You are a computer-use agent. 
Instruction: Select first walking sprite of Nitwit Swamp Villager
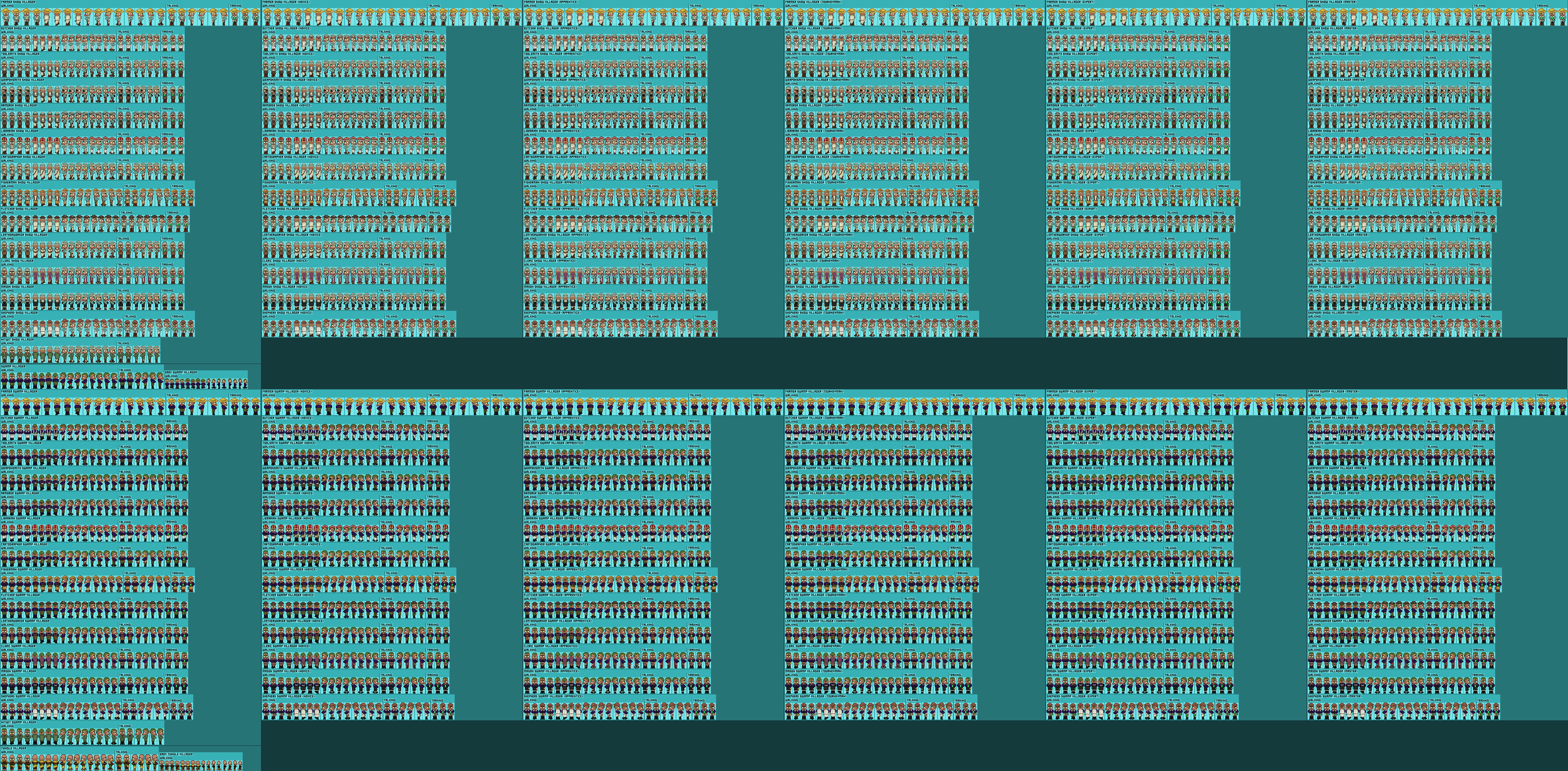point(5,737)
